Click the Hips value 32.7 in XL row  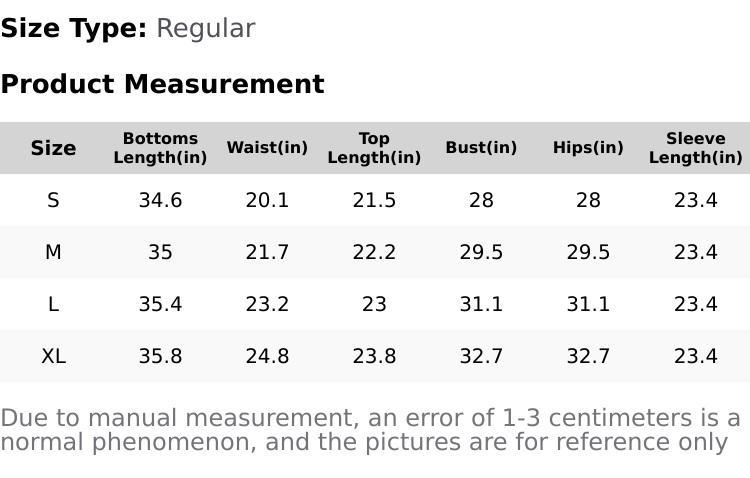click(x=588, y=356)
